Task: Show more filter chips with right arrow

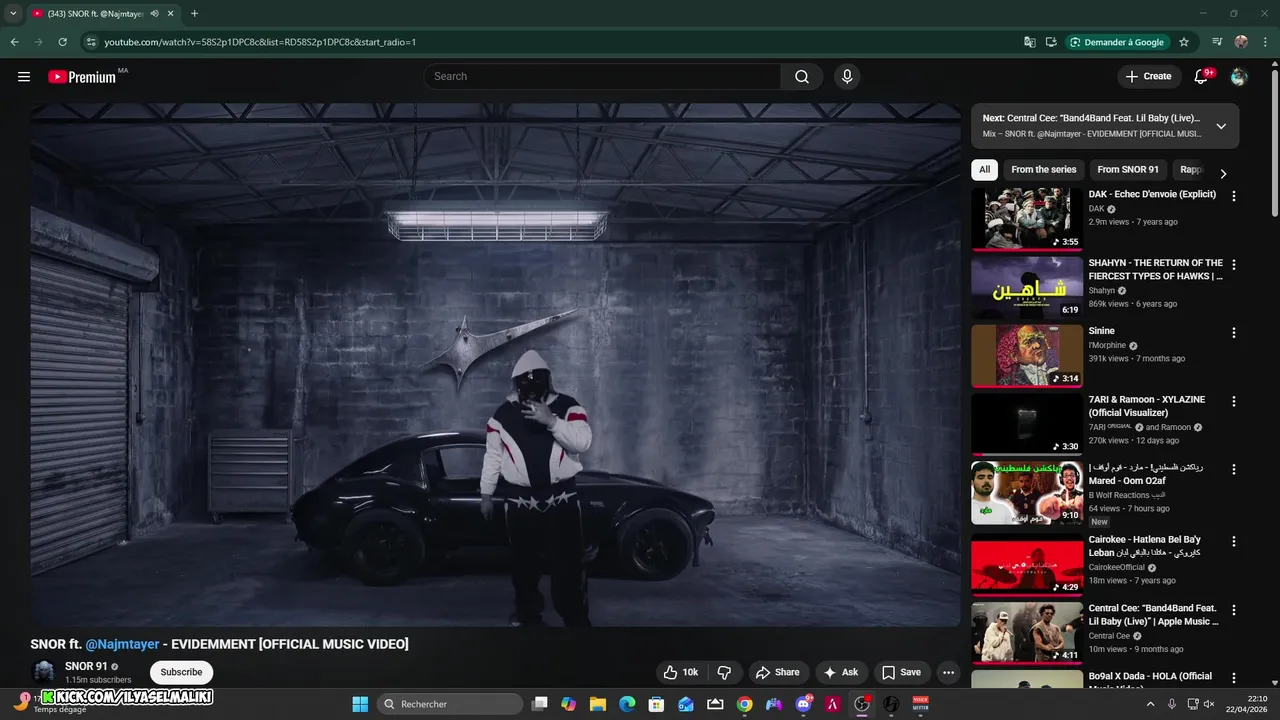Action: [1223, 173]
